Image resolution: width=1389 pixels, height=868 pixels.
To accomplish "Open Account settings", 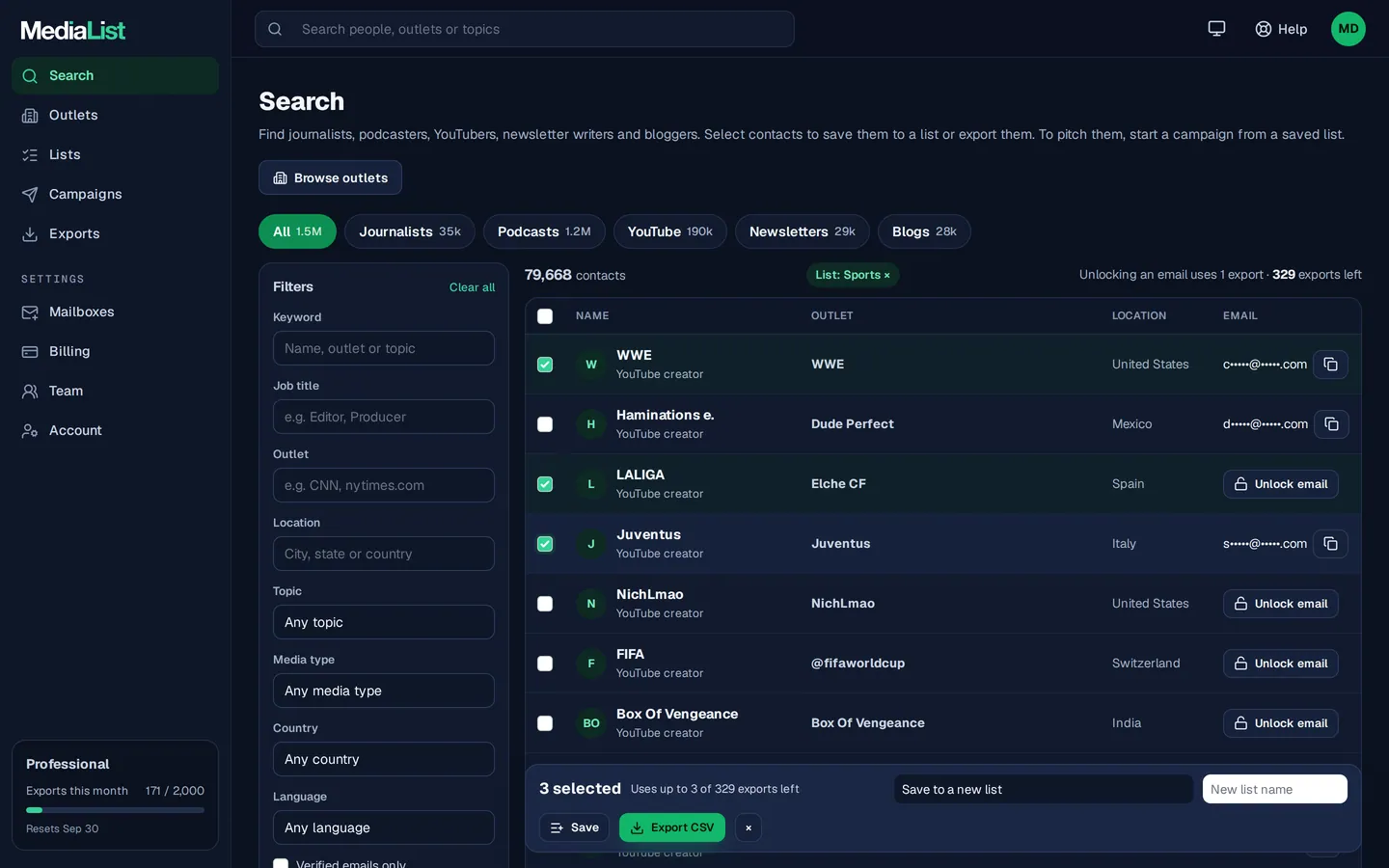I will [115, 430].
